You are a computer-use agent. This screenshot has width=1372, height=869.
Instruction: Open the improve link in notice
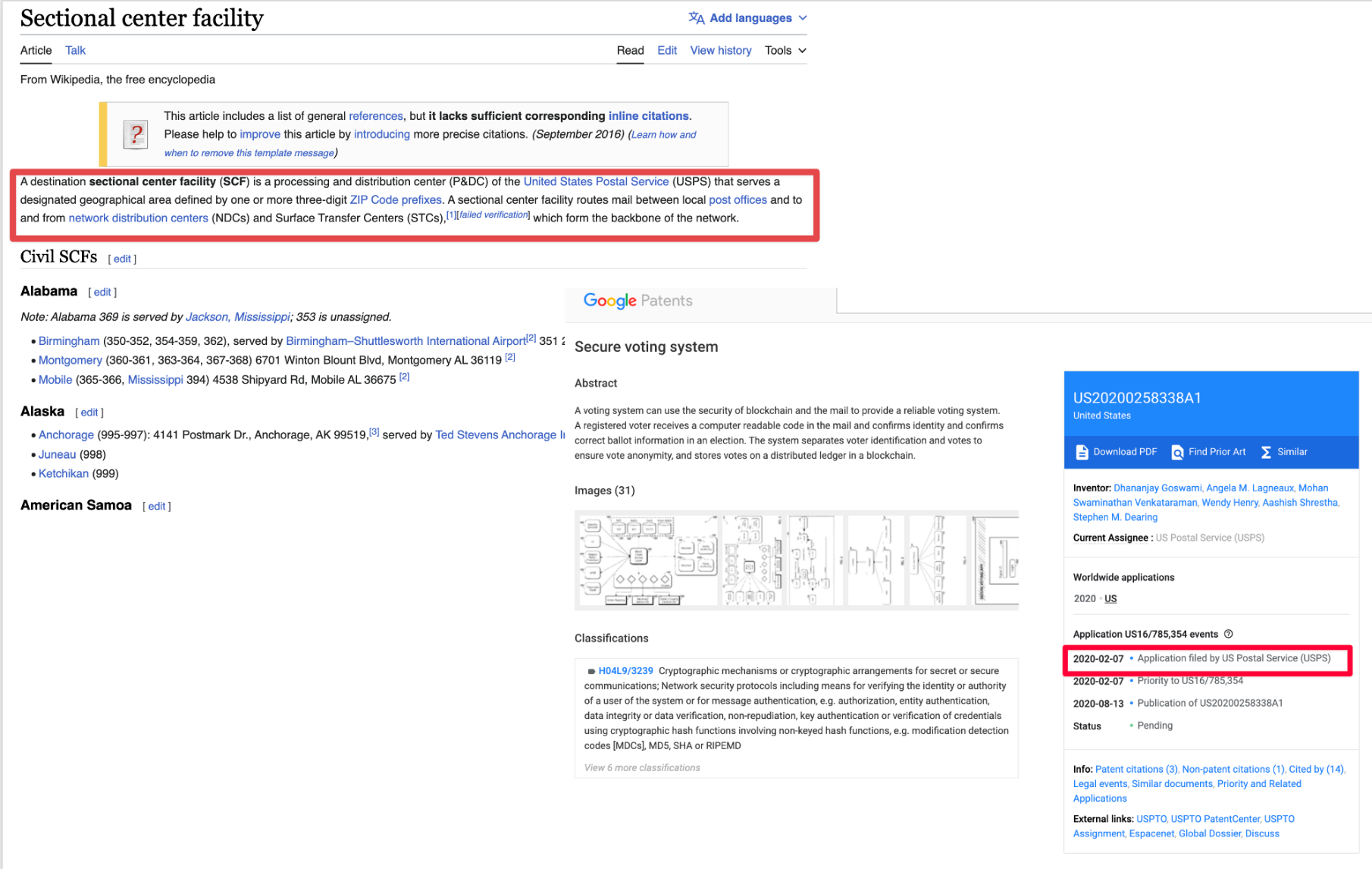click(260, 134)
